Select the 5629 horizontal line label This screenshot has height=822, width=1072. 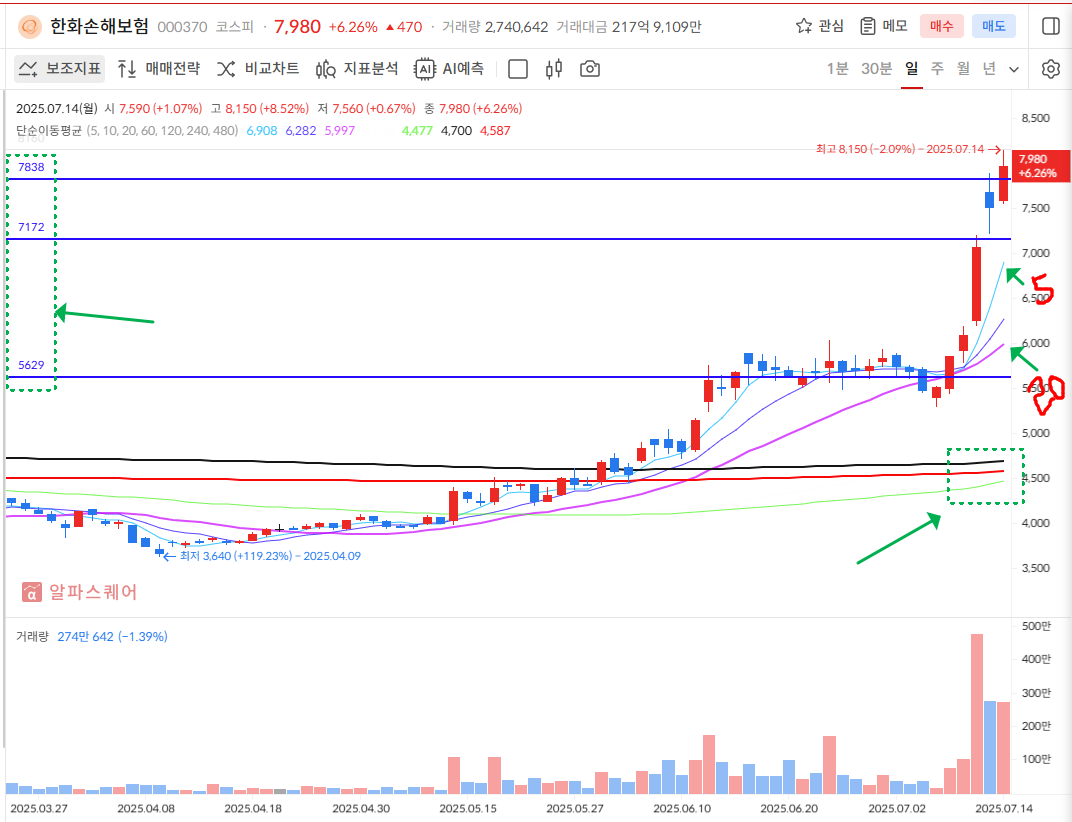click(x=31, y=365)
